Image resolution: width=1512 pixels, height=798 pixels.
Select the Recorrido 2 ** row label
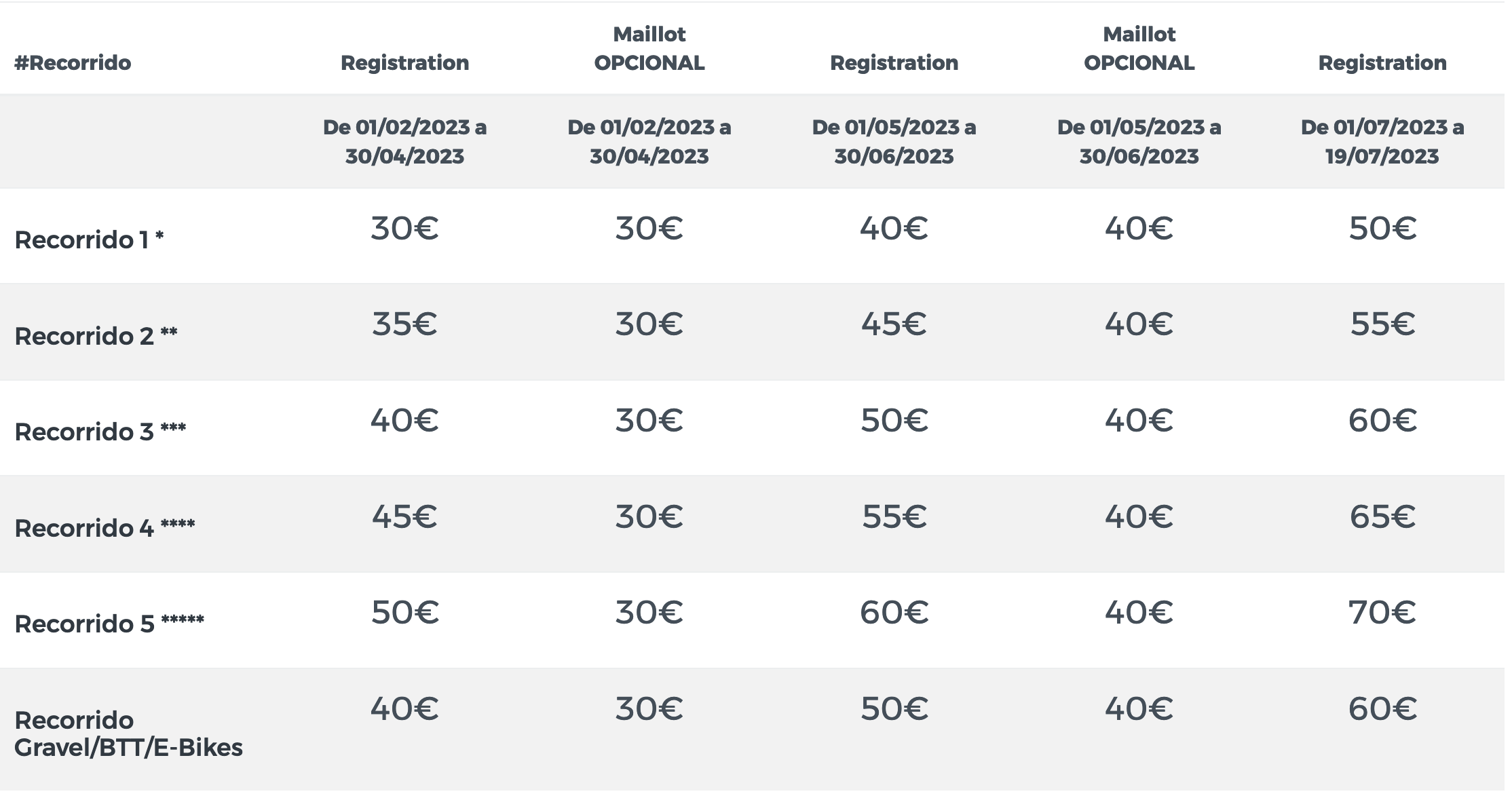(x=96, y=336)
